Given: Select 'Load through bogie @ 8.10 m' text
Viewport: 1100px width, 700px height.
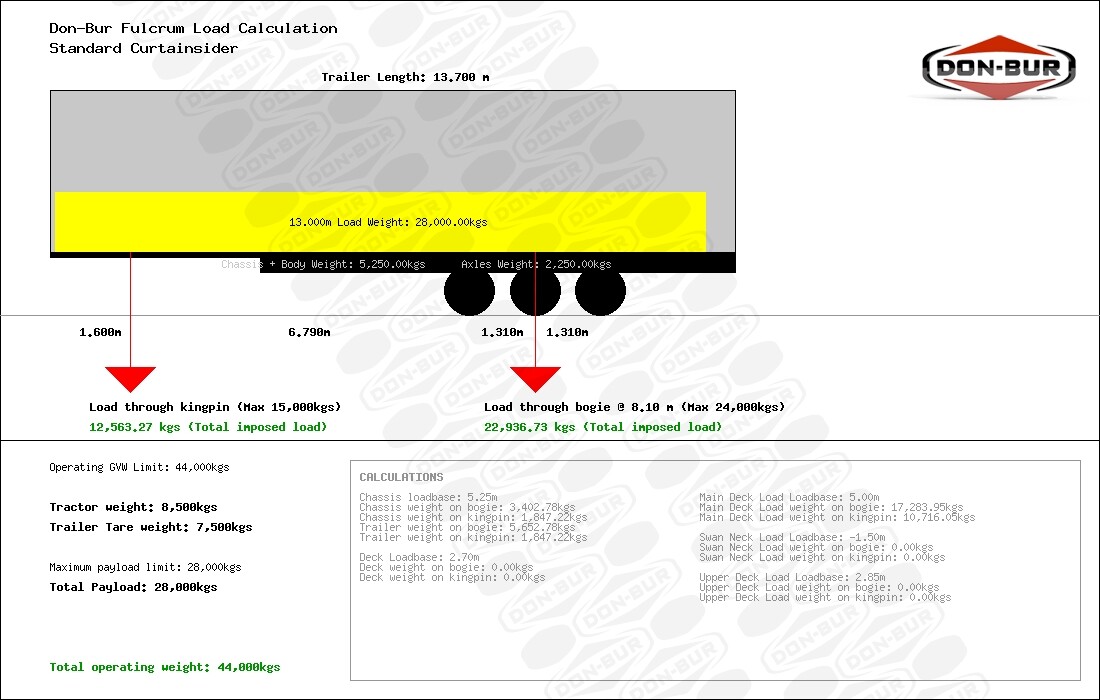Looking at the screenshot, I should click(579, 407).
